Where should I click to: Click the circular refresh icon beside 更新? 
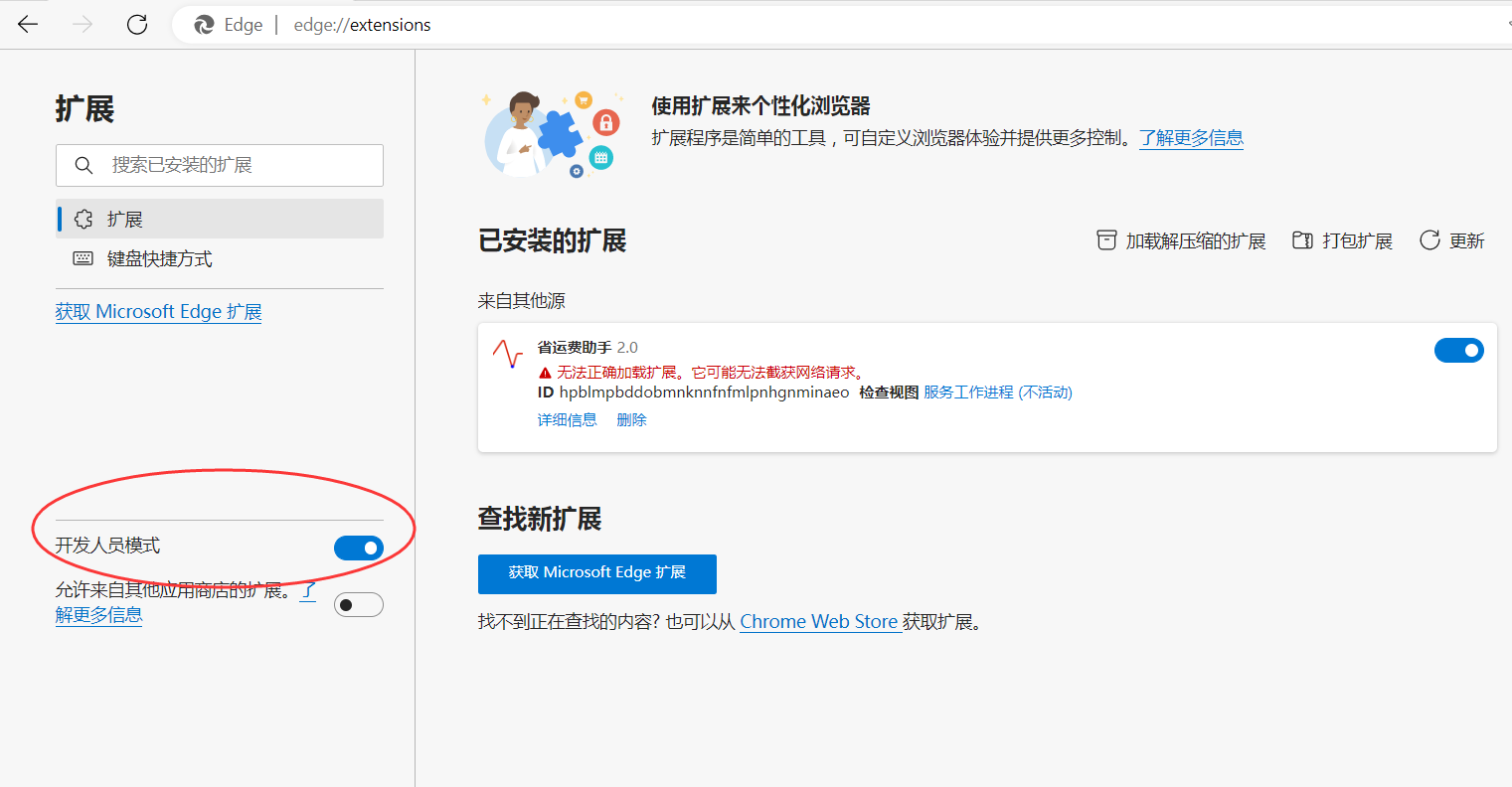pos(1429,240)
